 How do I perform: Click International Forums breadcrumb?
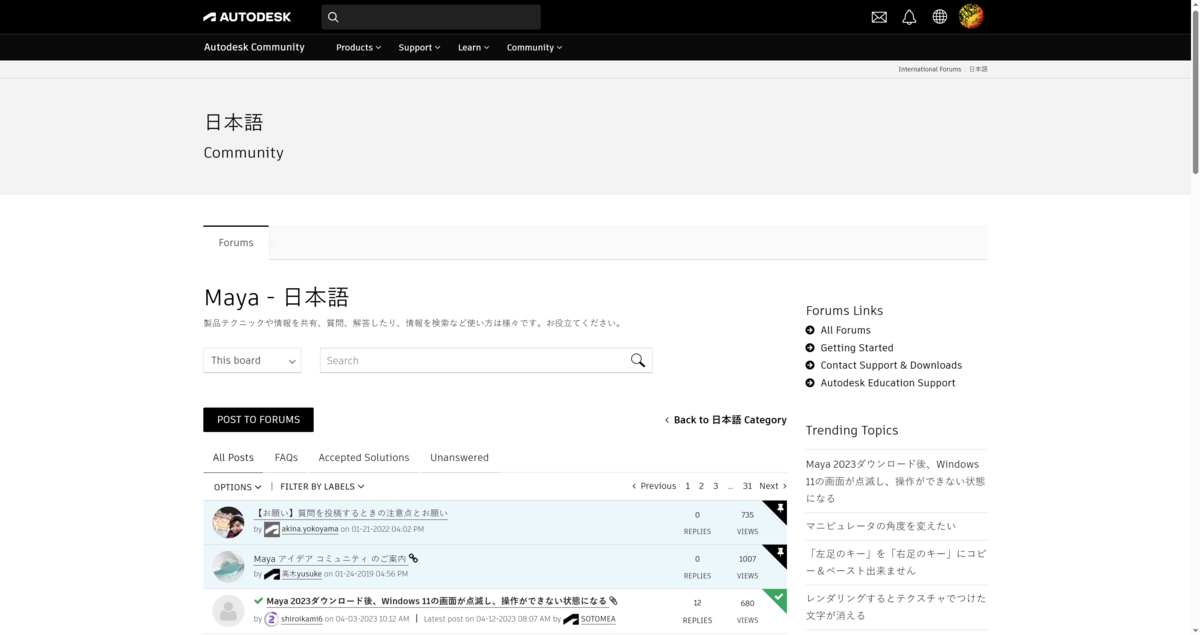coord(929,69)
